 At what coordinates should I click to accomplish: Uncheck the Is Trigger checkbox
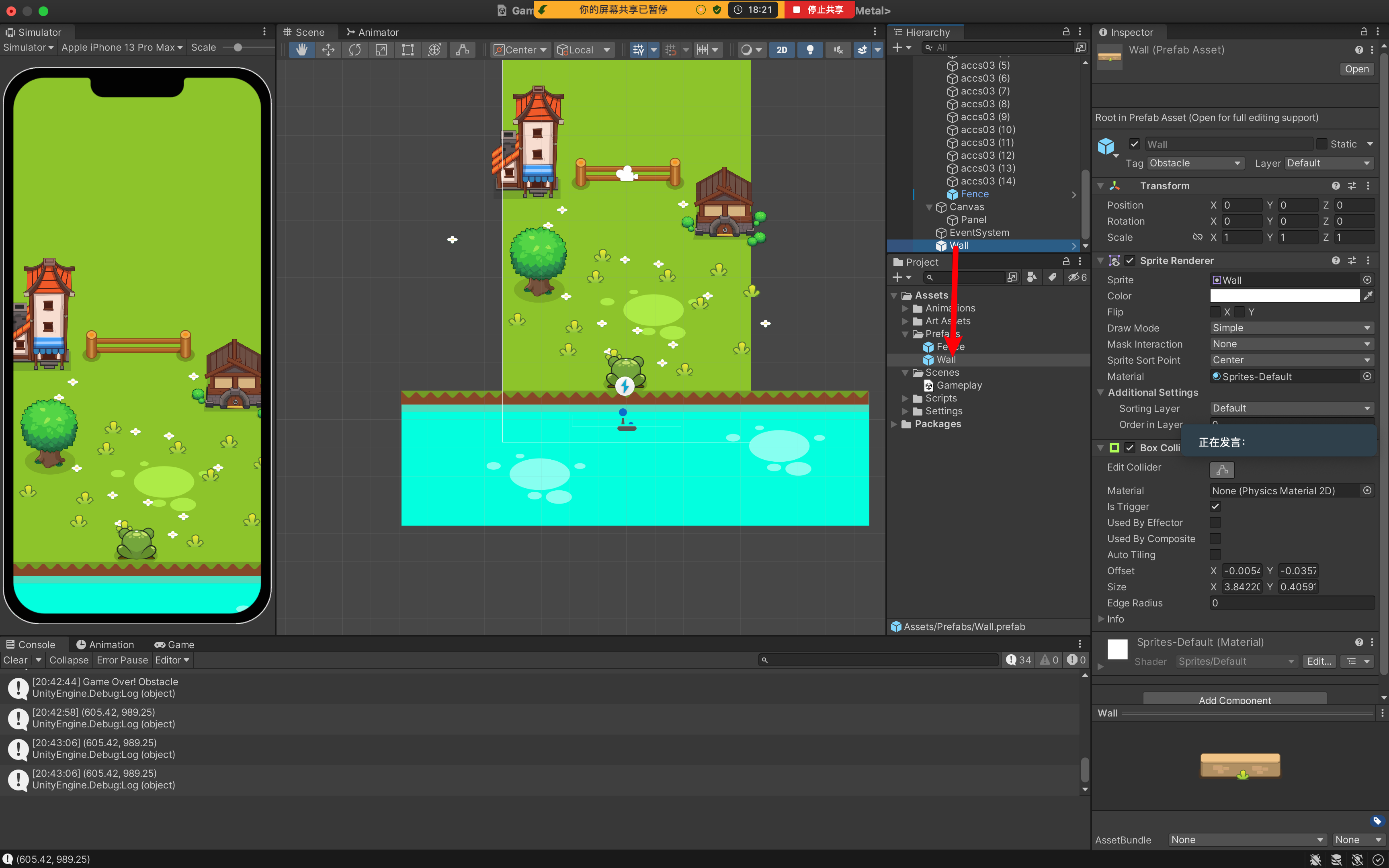tap(1215, 506)
